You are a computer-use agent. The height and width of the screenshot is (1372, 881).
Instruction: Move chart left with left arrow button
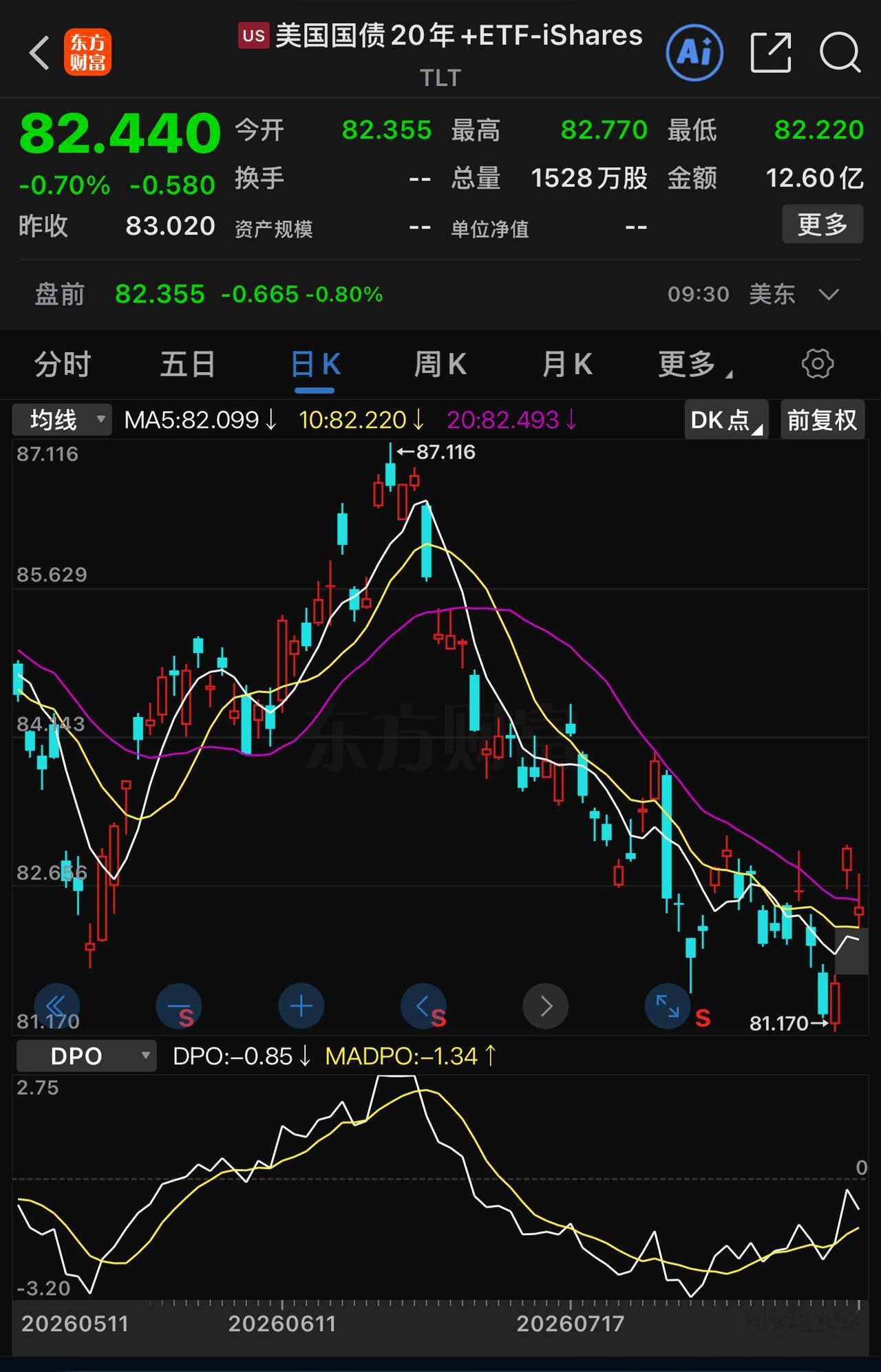(x=423, y=1006)
